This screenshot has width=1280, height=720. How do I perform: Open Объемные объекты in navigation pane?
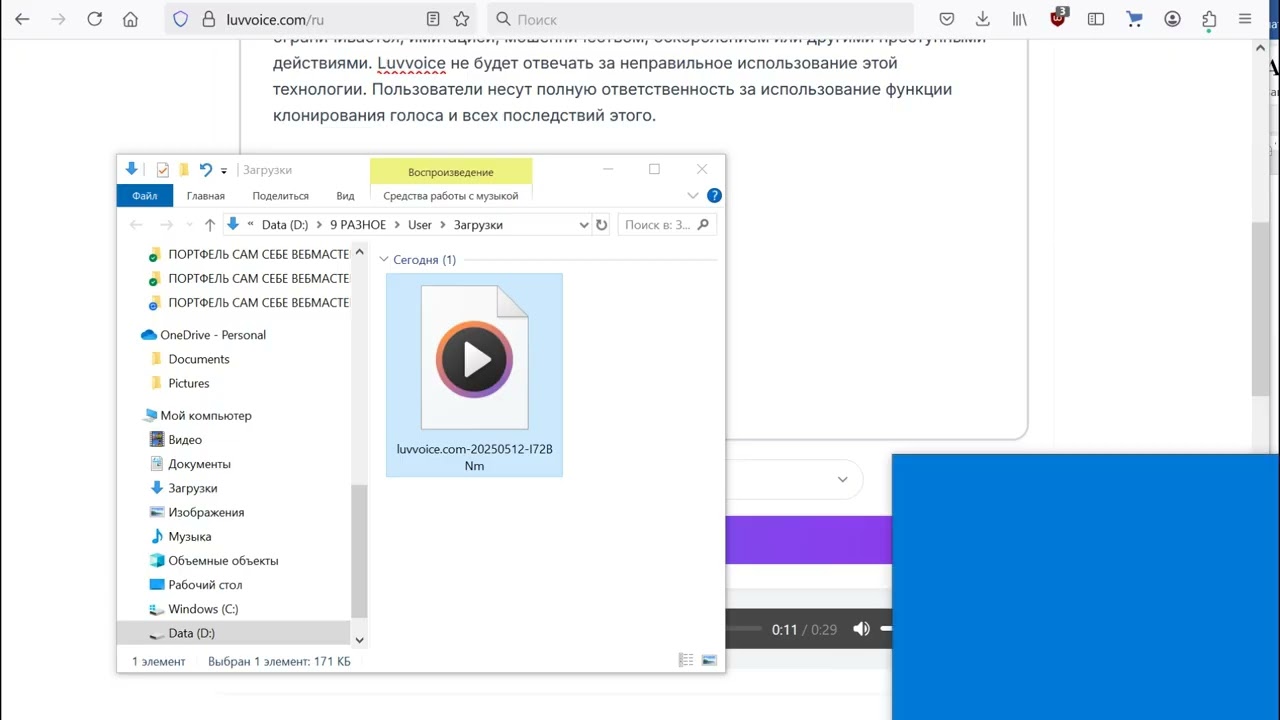point(223,561)
